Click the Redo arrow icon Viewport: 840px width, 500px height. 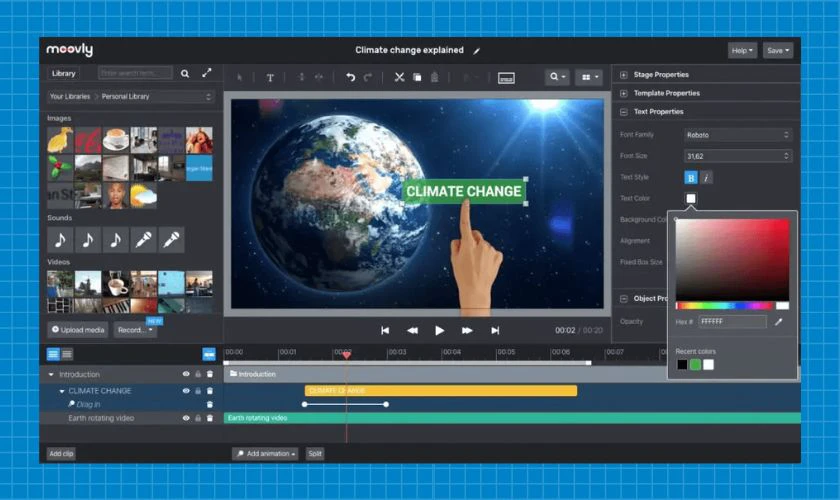(368, 77)
